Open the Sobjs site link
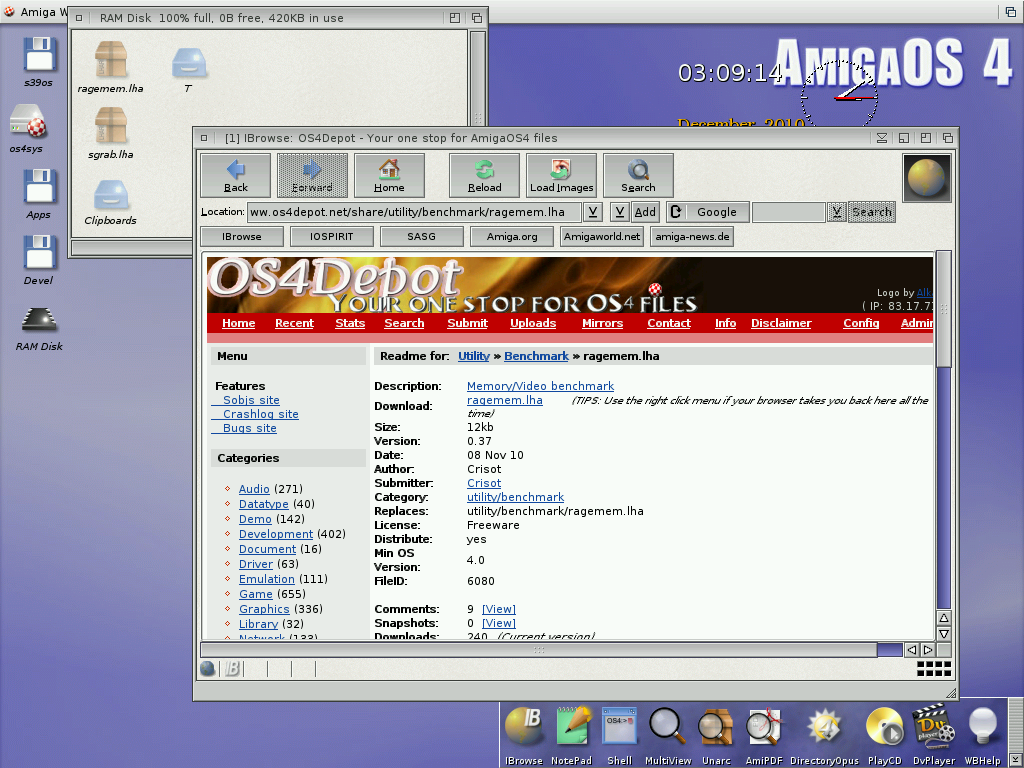 [x=251, y=400]
